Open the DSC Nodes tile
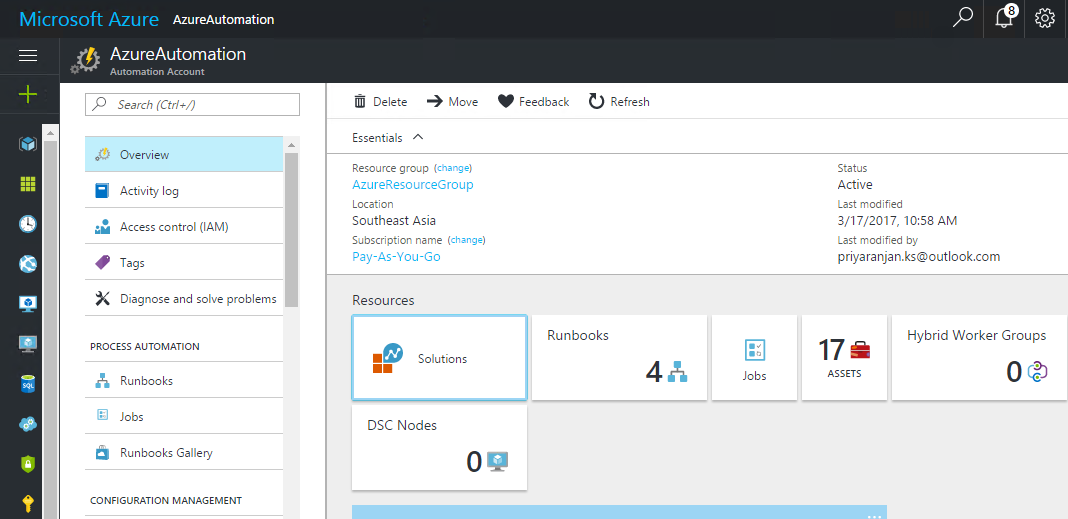 click(x=439, y=447)
